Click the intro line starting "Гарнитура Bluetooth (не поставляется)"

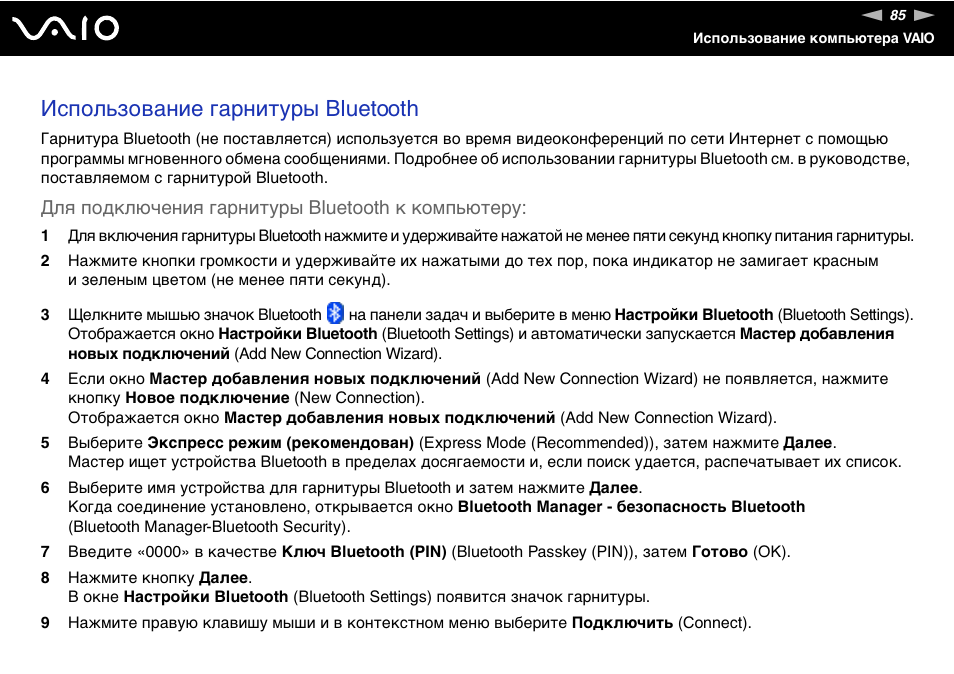click(x=464, y=139)
